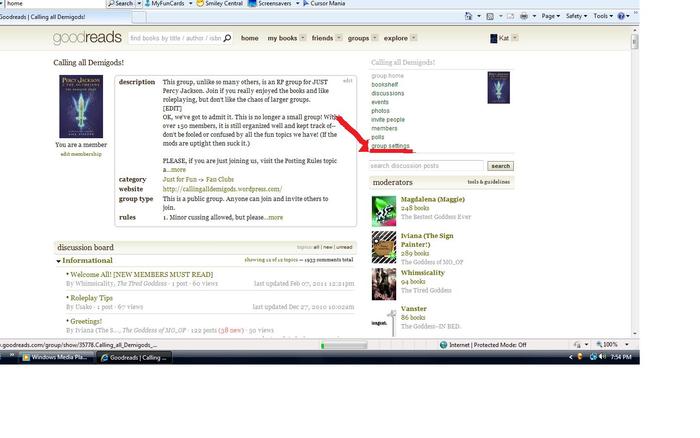Open bookshelf sidebar link

[385, 84]
